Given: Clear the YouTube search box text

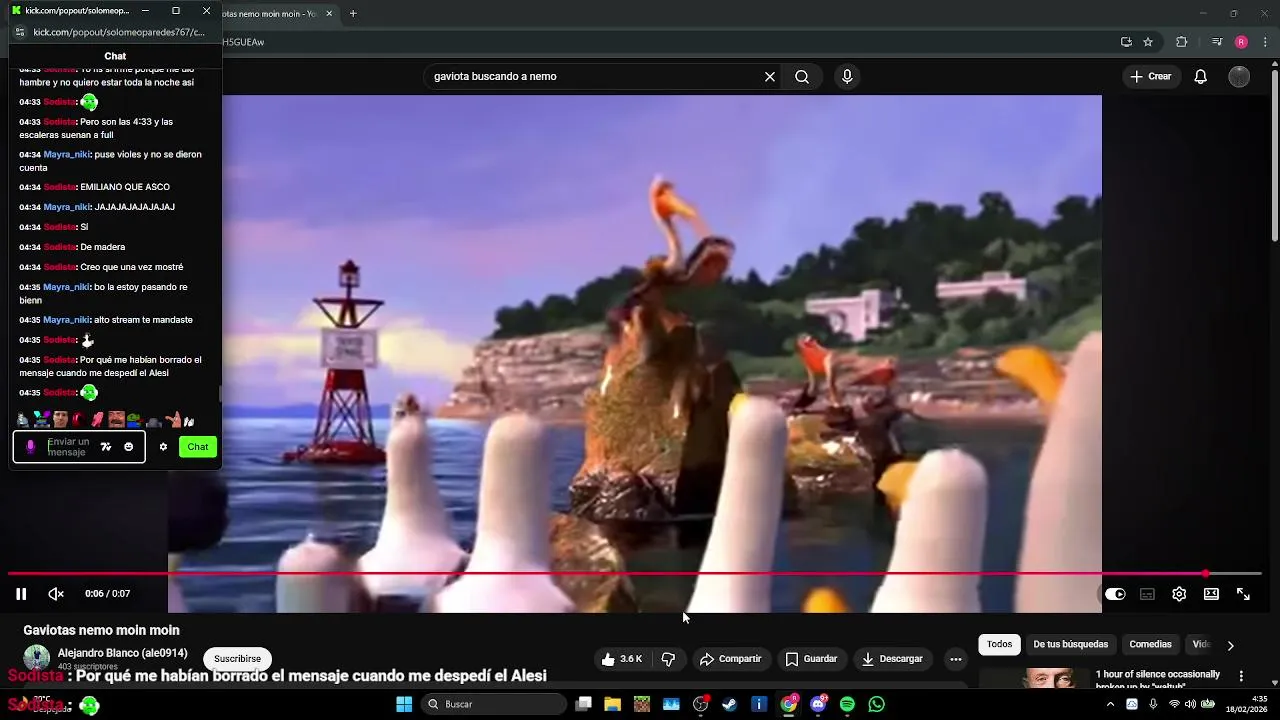Looking at the screenshot, I should 770,77.
